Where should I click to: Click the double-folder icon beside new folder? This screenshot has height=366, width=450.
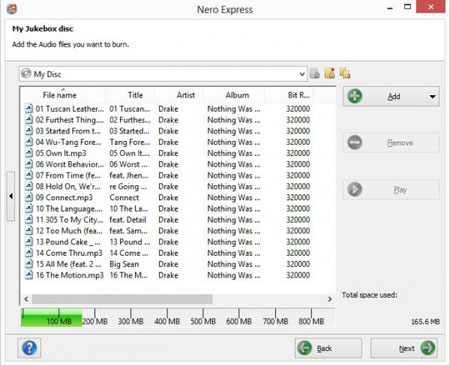(345, 73)
